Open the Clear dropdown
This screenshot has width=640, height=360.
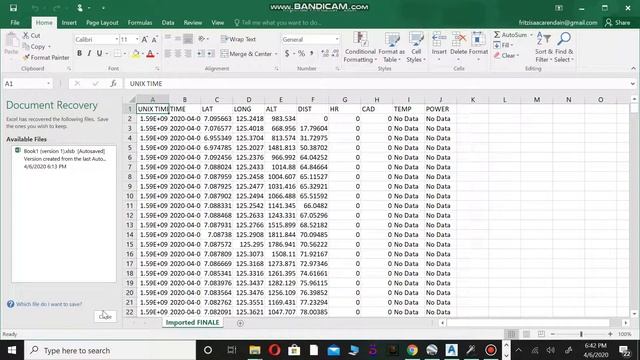[506, 56]
